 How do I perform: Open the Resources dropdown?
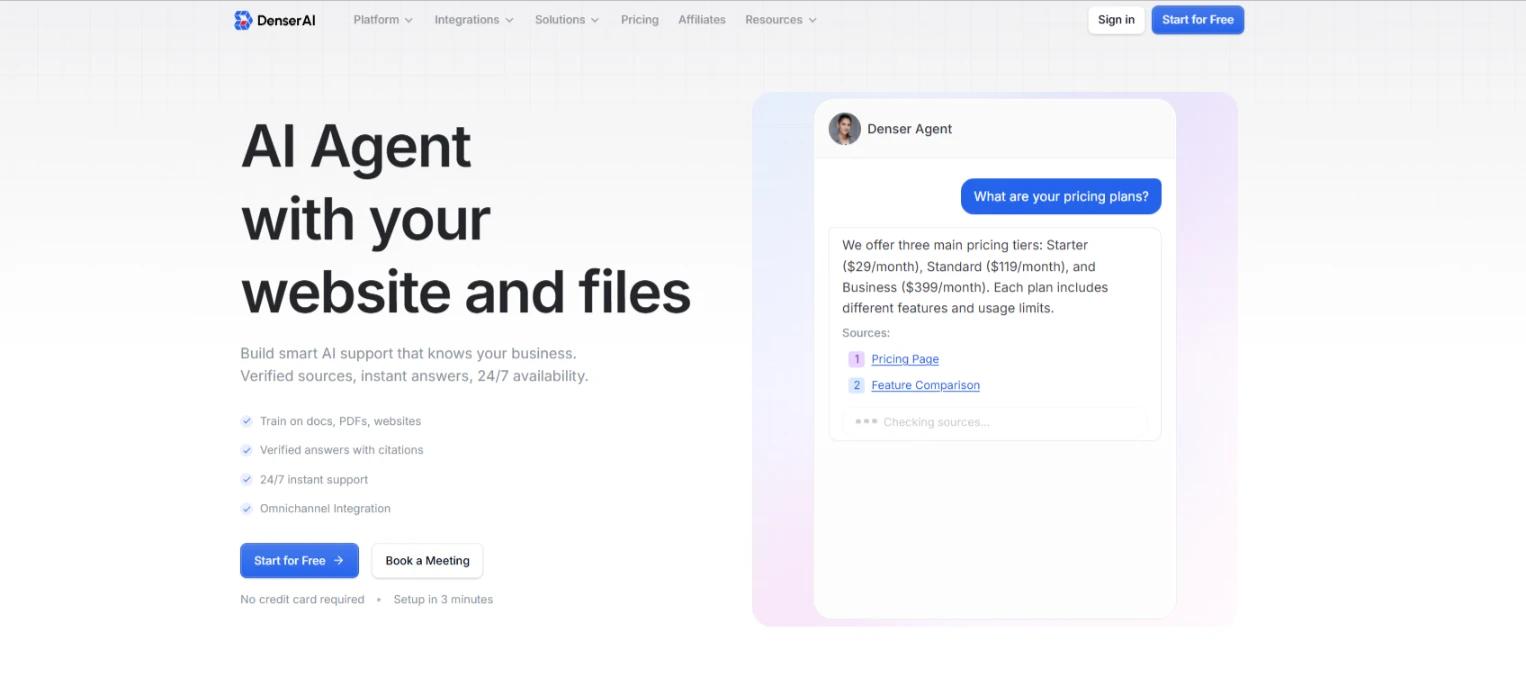tap(781, 19)
